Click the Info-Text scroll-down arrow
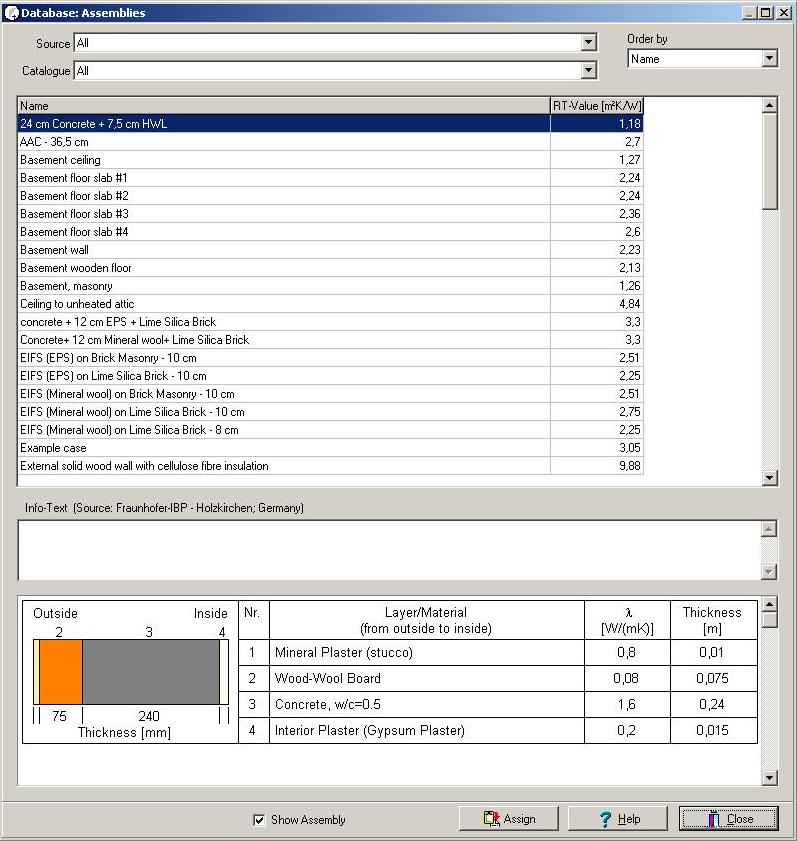This screenshot has width=797, height=841. click(769, 572)
